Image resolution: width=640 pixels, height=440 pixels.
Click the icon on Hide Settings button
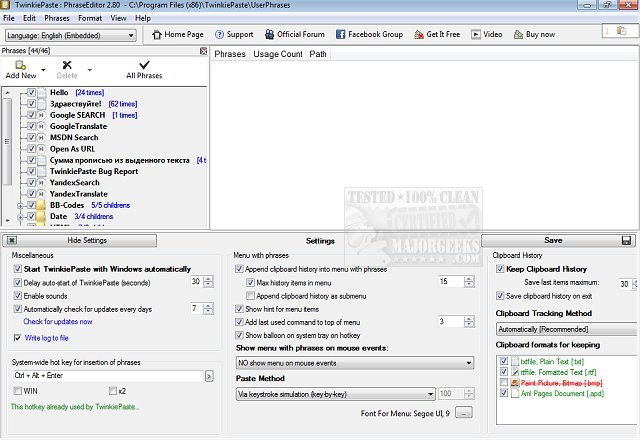tap(12, 240)
